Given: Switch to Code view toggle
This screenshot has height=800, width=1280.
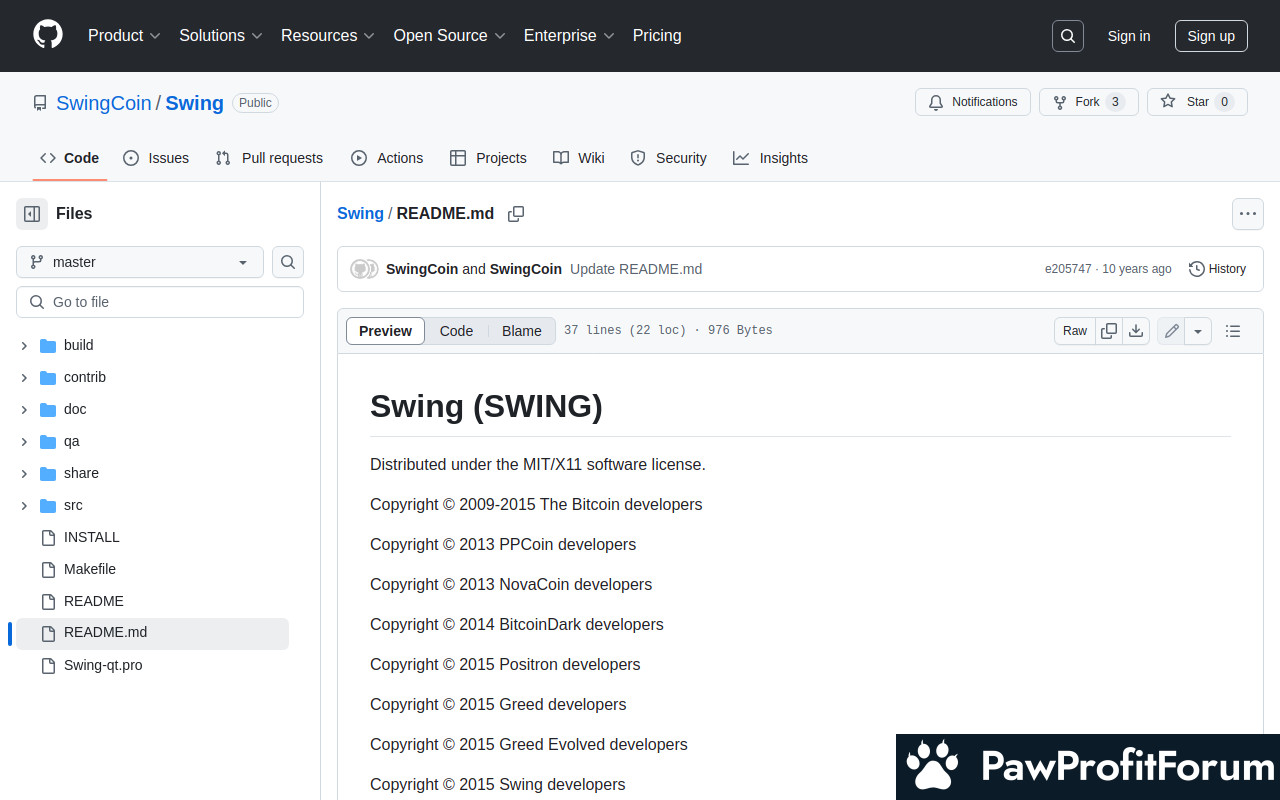Looking at the screenshot, I should pos(456,331).
